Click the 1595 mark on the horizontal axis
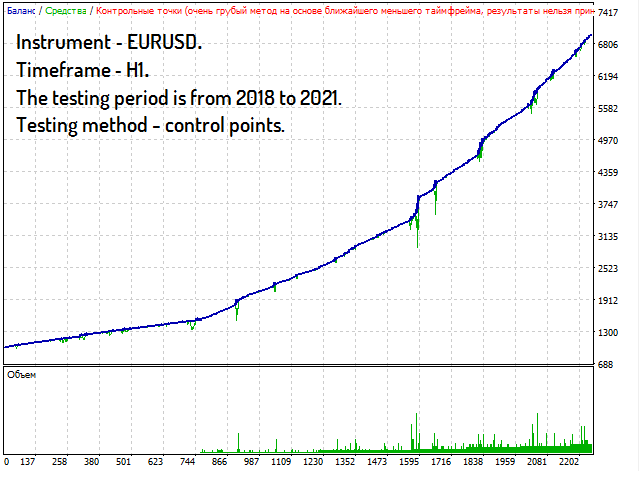 pyautogui.click(x=408, y=462)
